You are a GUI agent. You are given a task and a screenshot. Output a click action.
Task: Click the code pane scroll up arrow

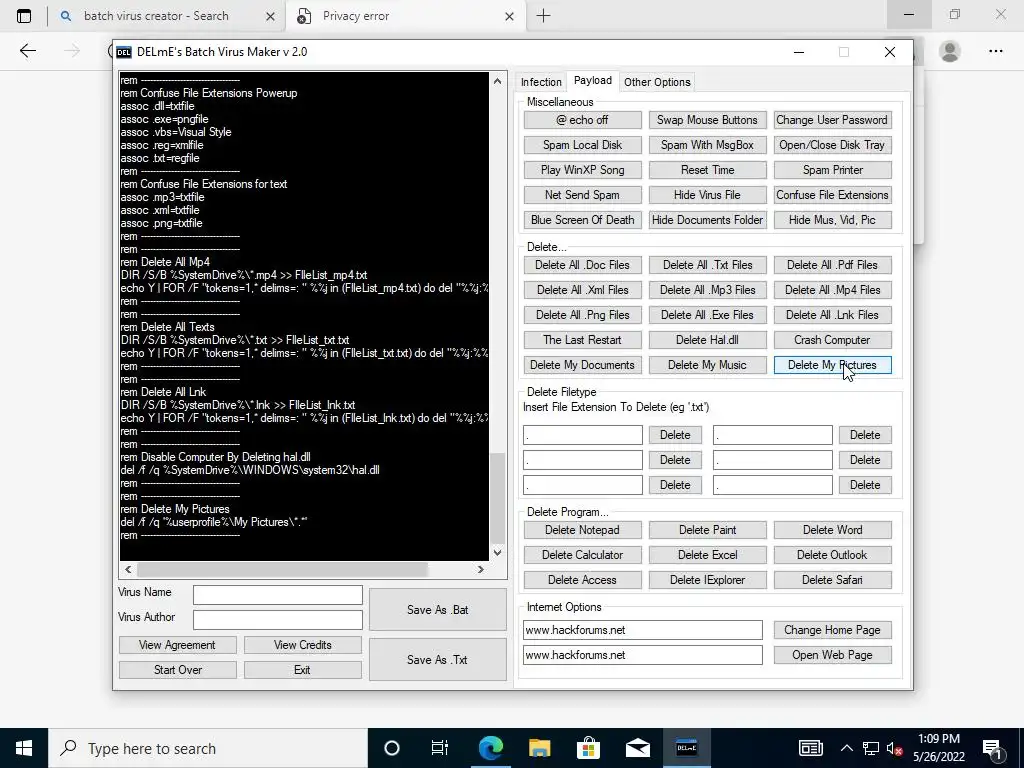pos(498,81)
